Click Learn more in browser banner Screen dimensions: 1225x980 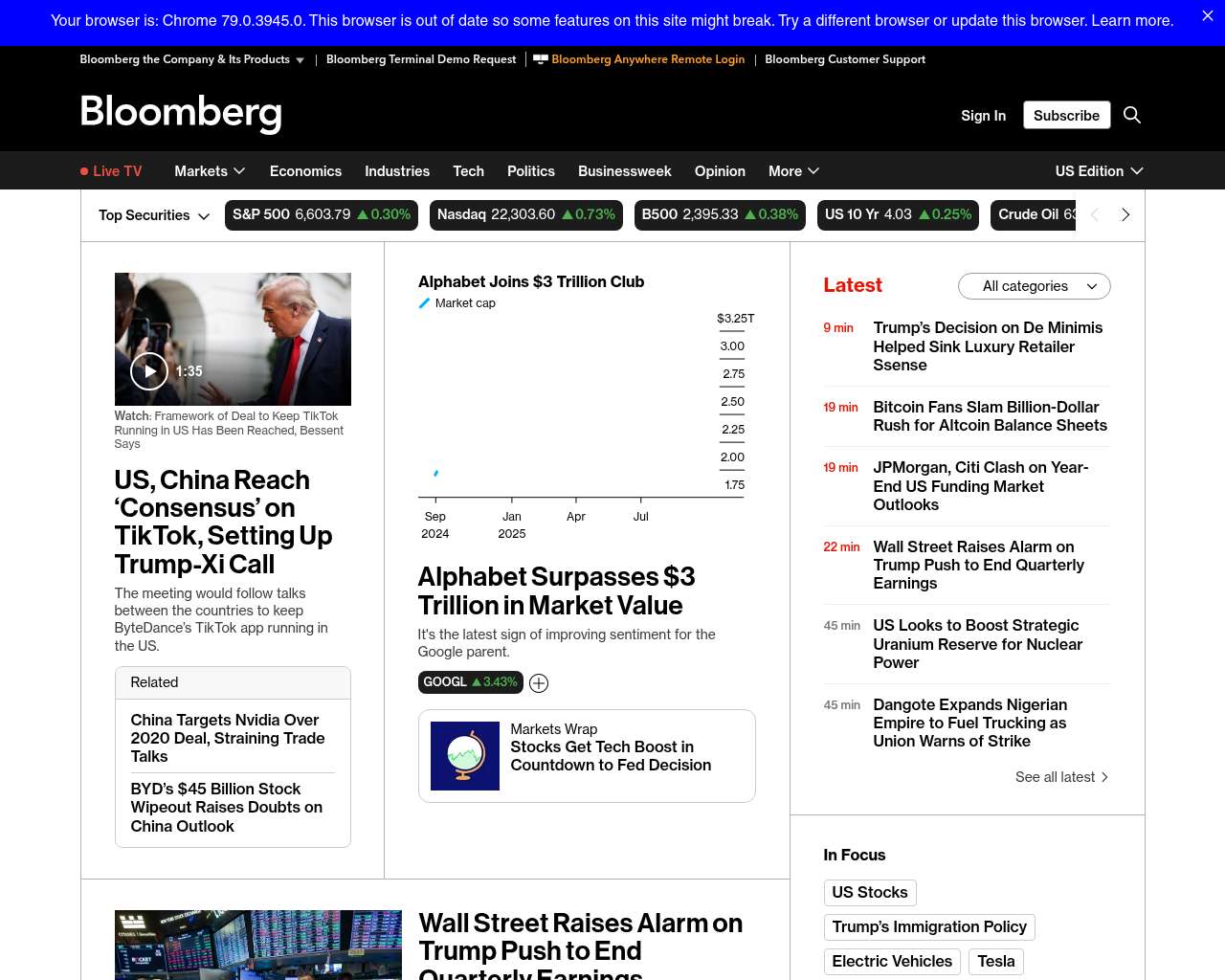(x=1132, y=20)
